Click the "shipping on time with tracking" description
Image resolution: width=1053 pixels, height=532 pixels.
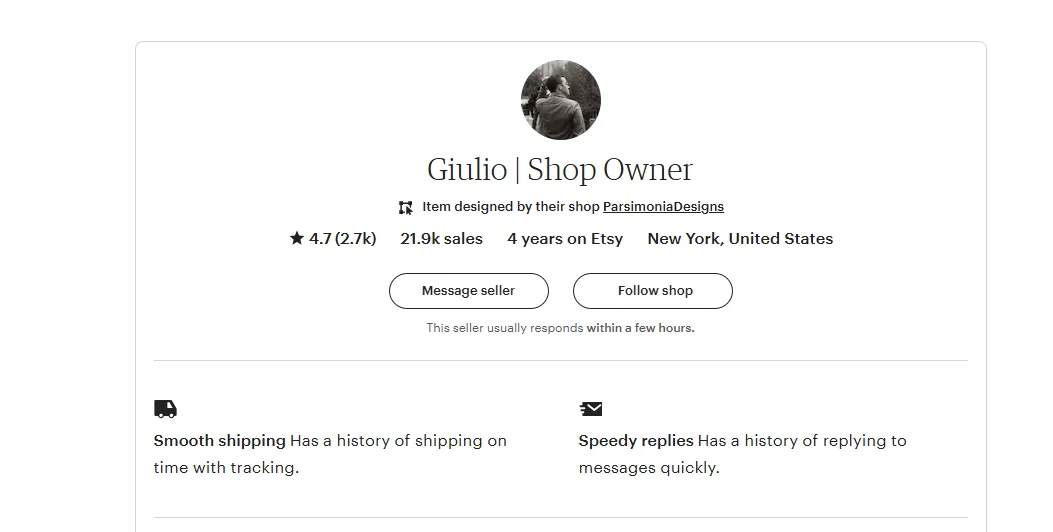(400, 441)
